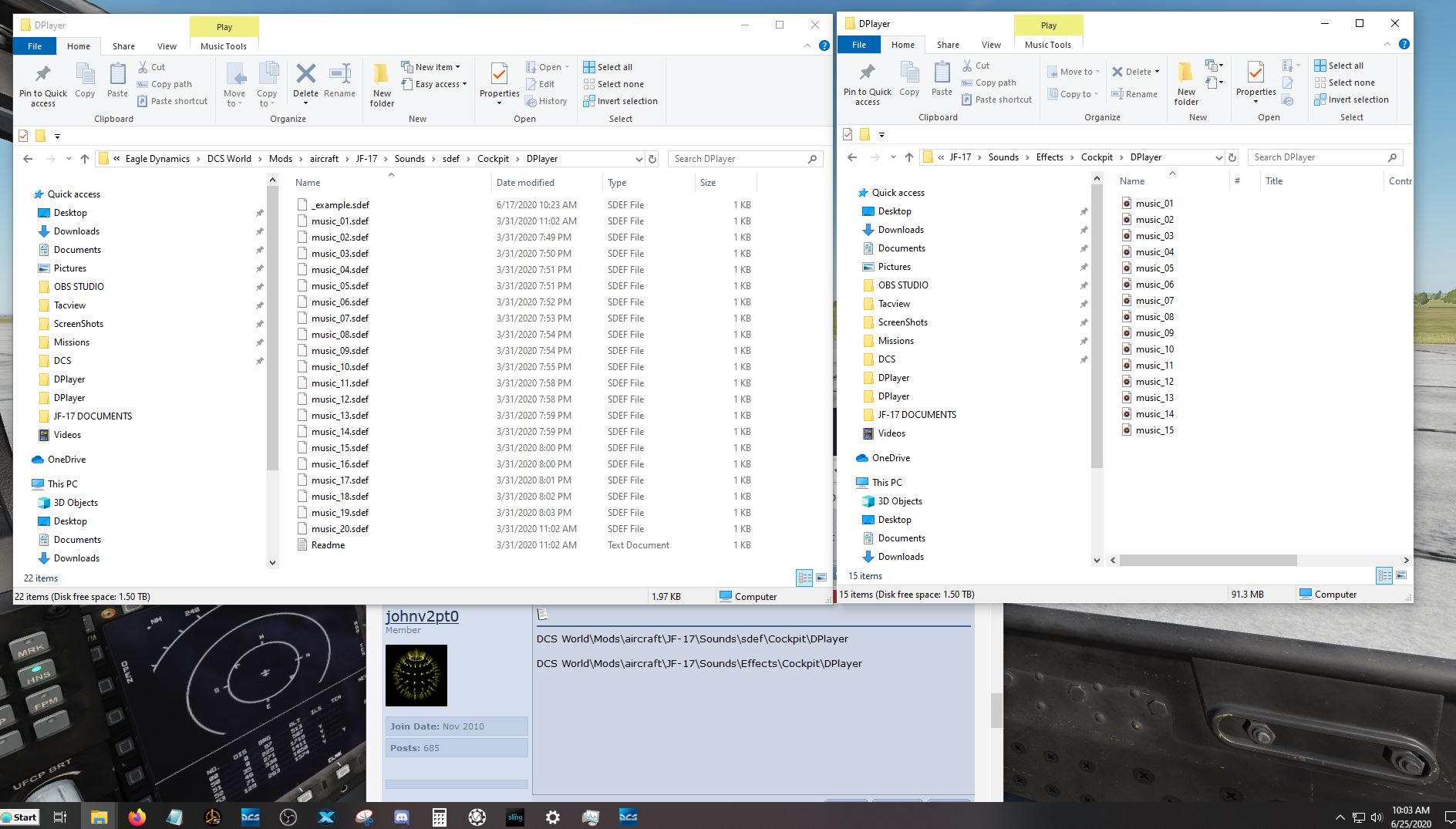Image resolution: width=1456 pixels, height=829 pixels.
Task: Click Pin to Quick access in left window
Action: pyautogui.click(x=43, y=85)
